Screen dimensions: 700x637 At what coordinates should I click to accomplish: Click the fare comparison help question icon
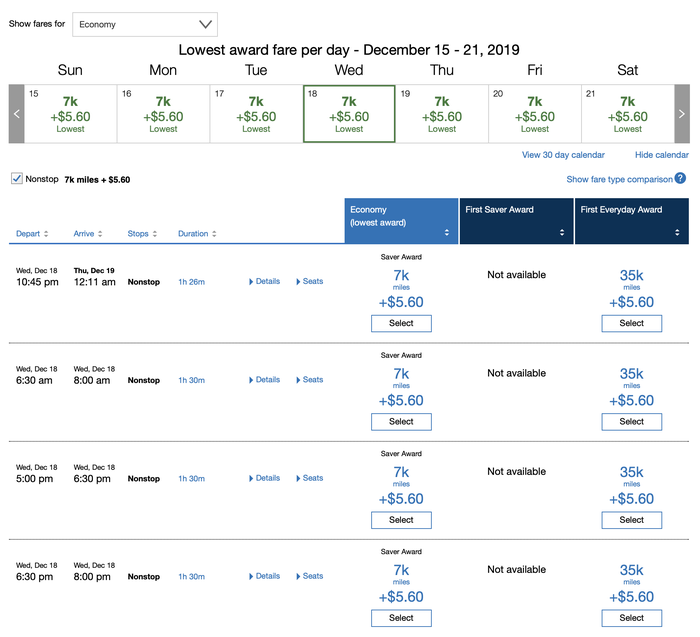[x=680, y=178]
